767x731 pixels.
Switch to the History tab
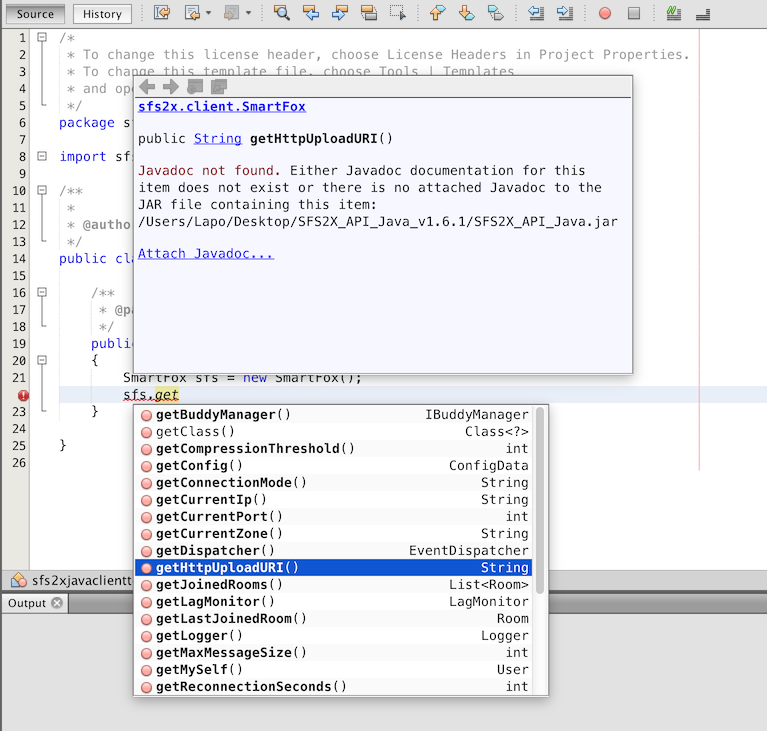click(x=102, y=14)
